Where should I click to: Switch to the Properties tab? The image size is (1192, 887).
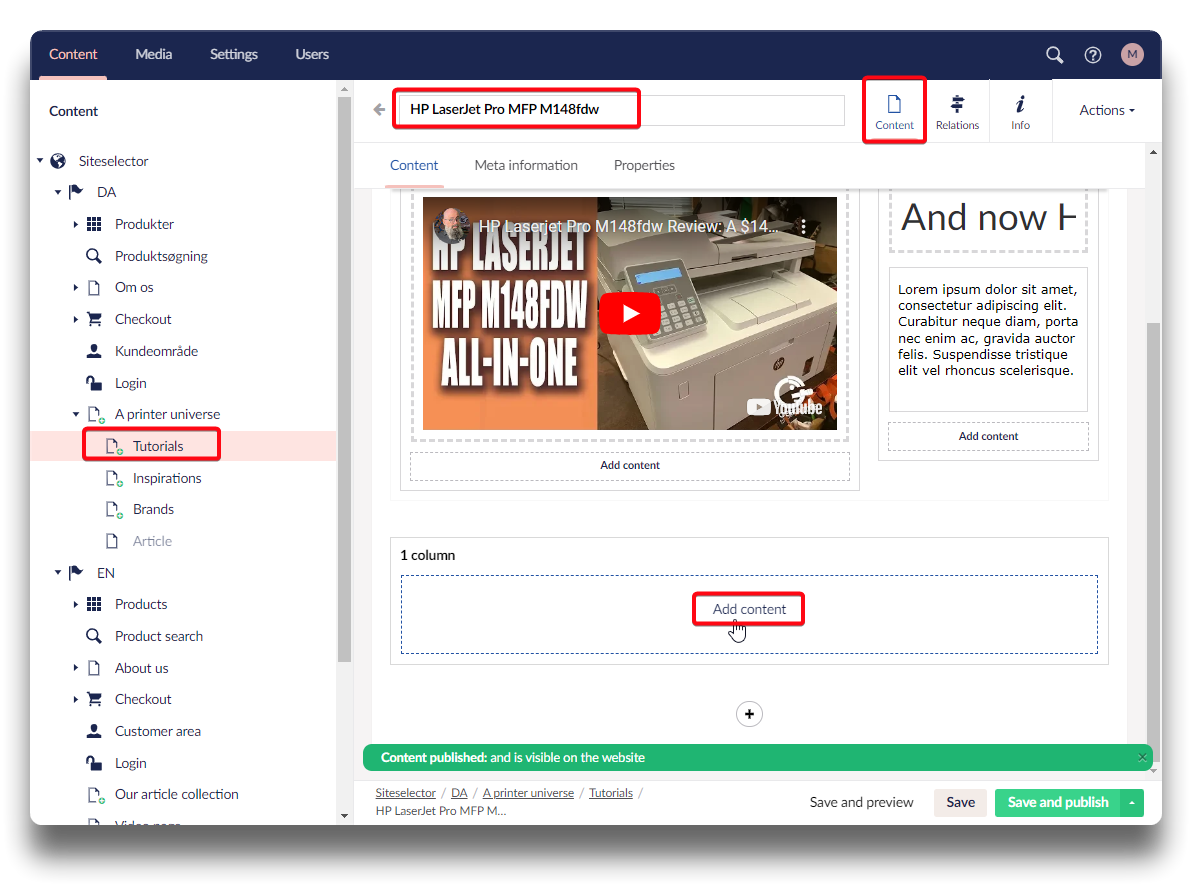tap(644, 165)
